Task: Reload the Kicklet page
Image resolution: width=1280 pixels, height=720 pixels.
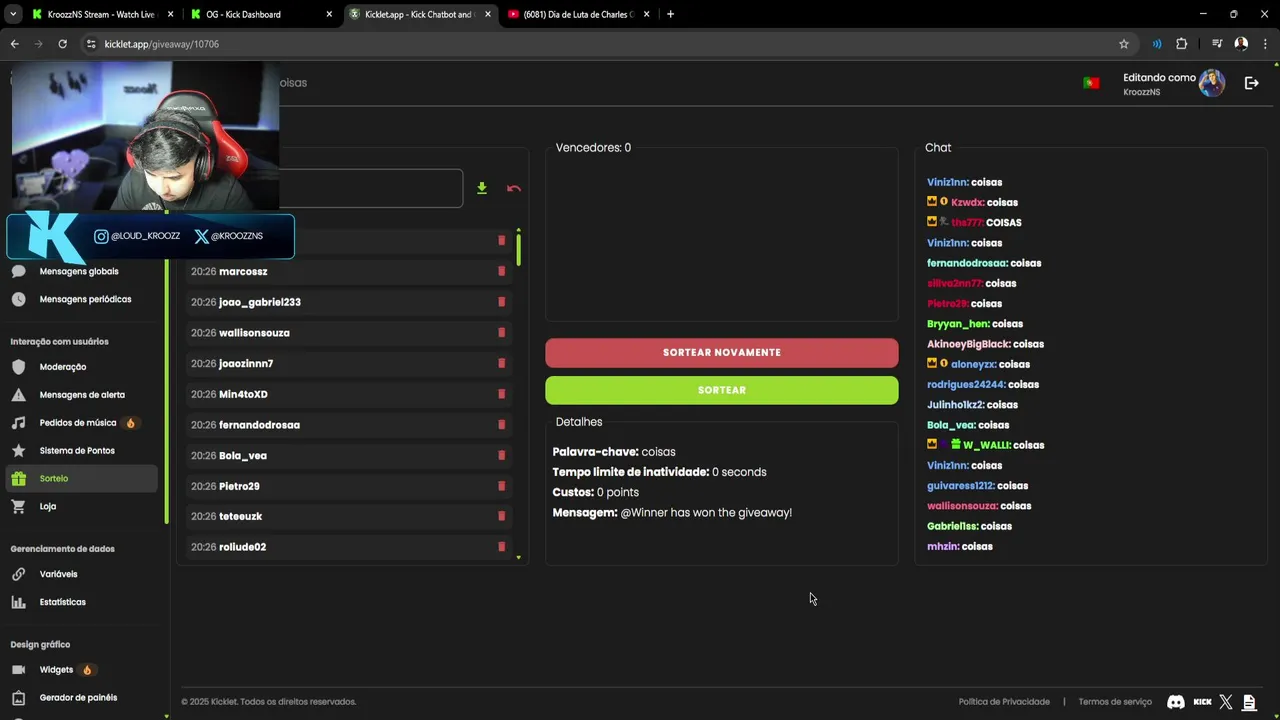Action: [62, 44]
